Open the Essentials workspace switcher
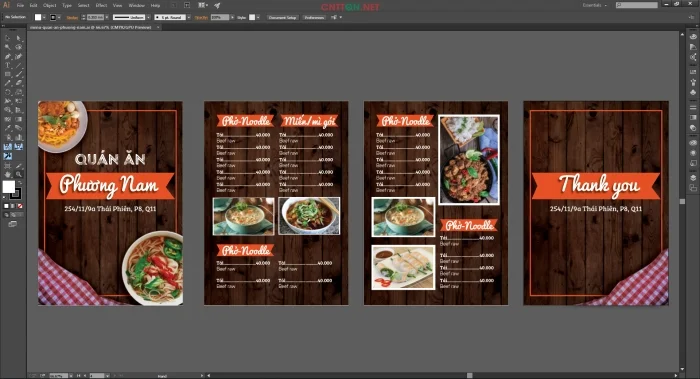Screen dimensions: 700x379 click(595, 5)
